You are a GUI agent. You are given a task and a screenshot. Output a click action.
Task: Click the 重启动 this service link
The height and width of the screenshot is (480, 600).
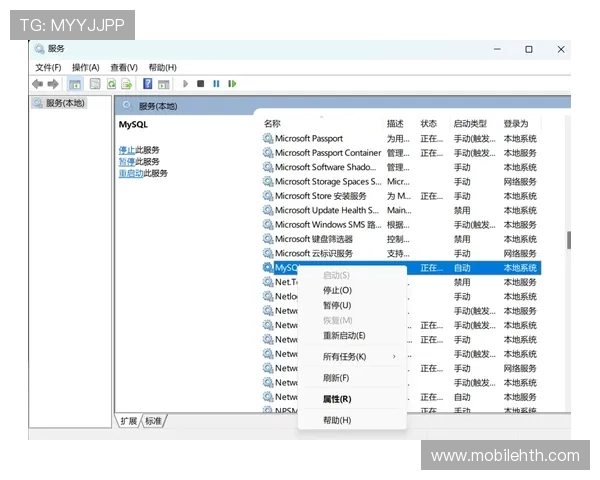click(131, 173)
